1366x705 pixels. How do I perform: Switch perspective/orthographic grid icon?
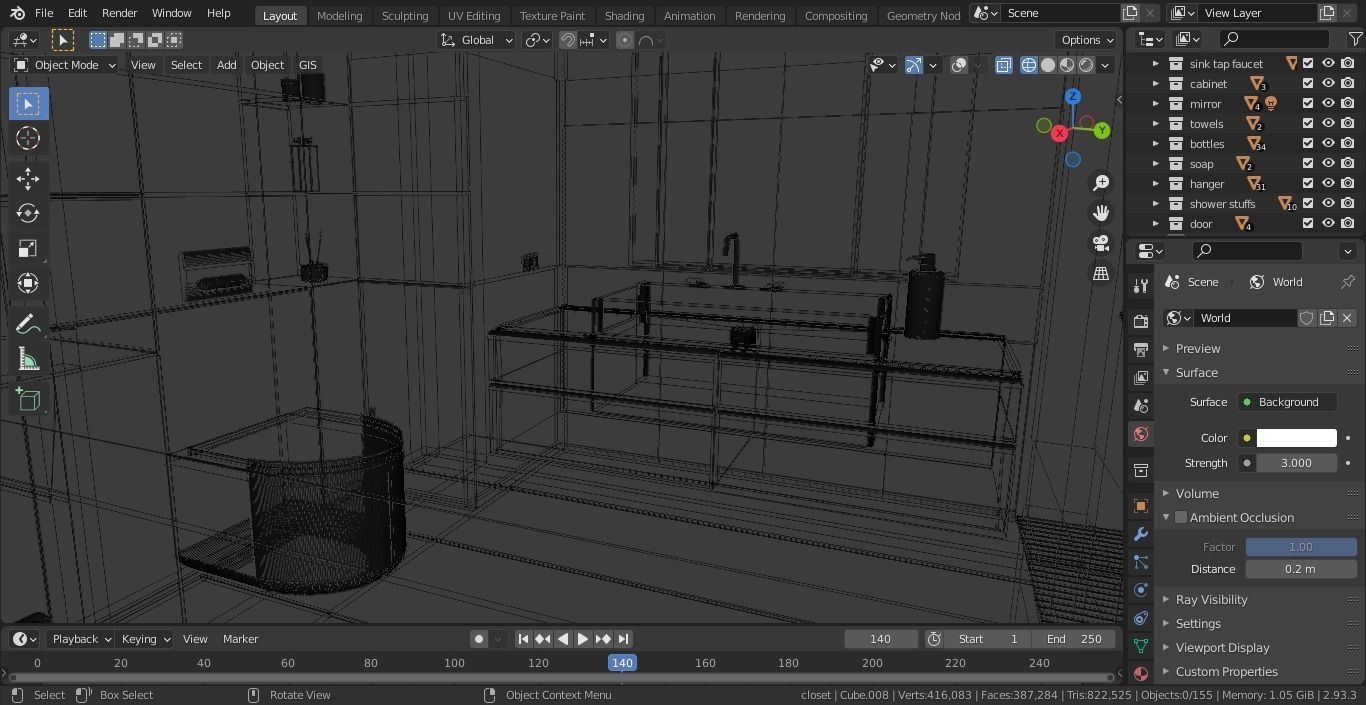[x=1101, y=273]
